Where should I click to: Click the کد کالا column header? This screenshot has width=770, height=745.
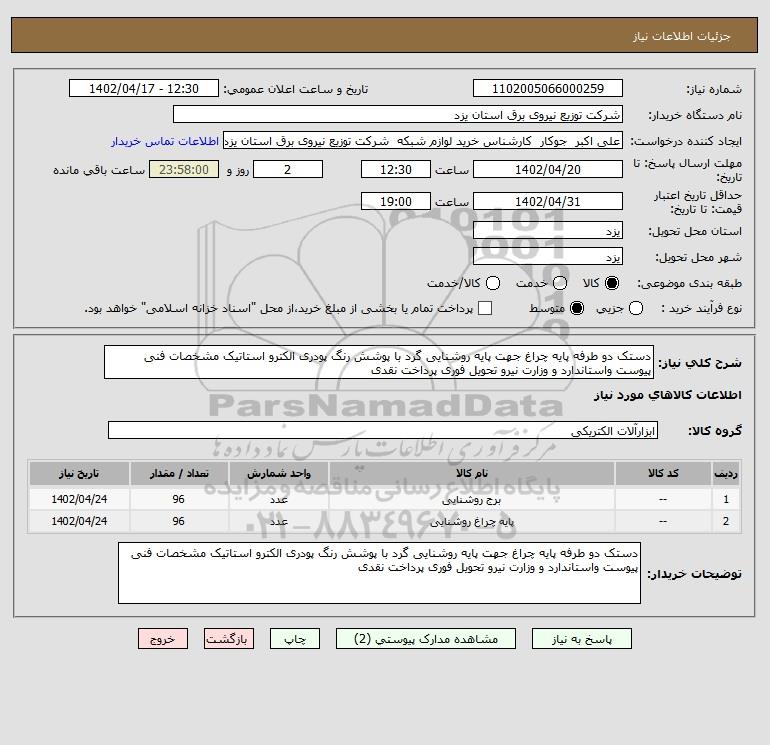(663, 473)
